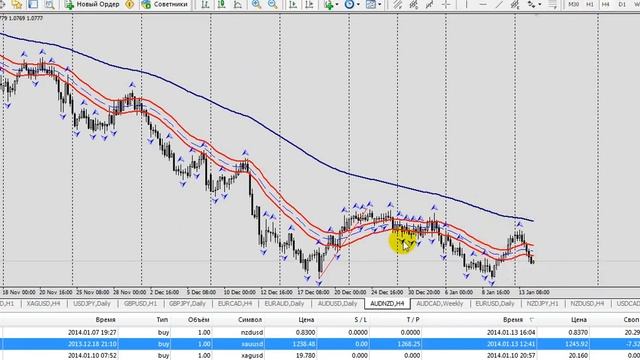This screenshot has height=360, width=640.
Task: Click the price value 19.780
Action: pyautogui.click(x=305, y=356)
